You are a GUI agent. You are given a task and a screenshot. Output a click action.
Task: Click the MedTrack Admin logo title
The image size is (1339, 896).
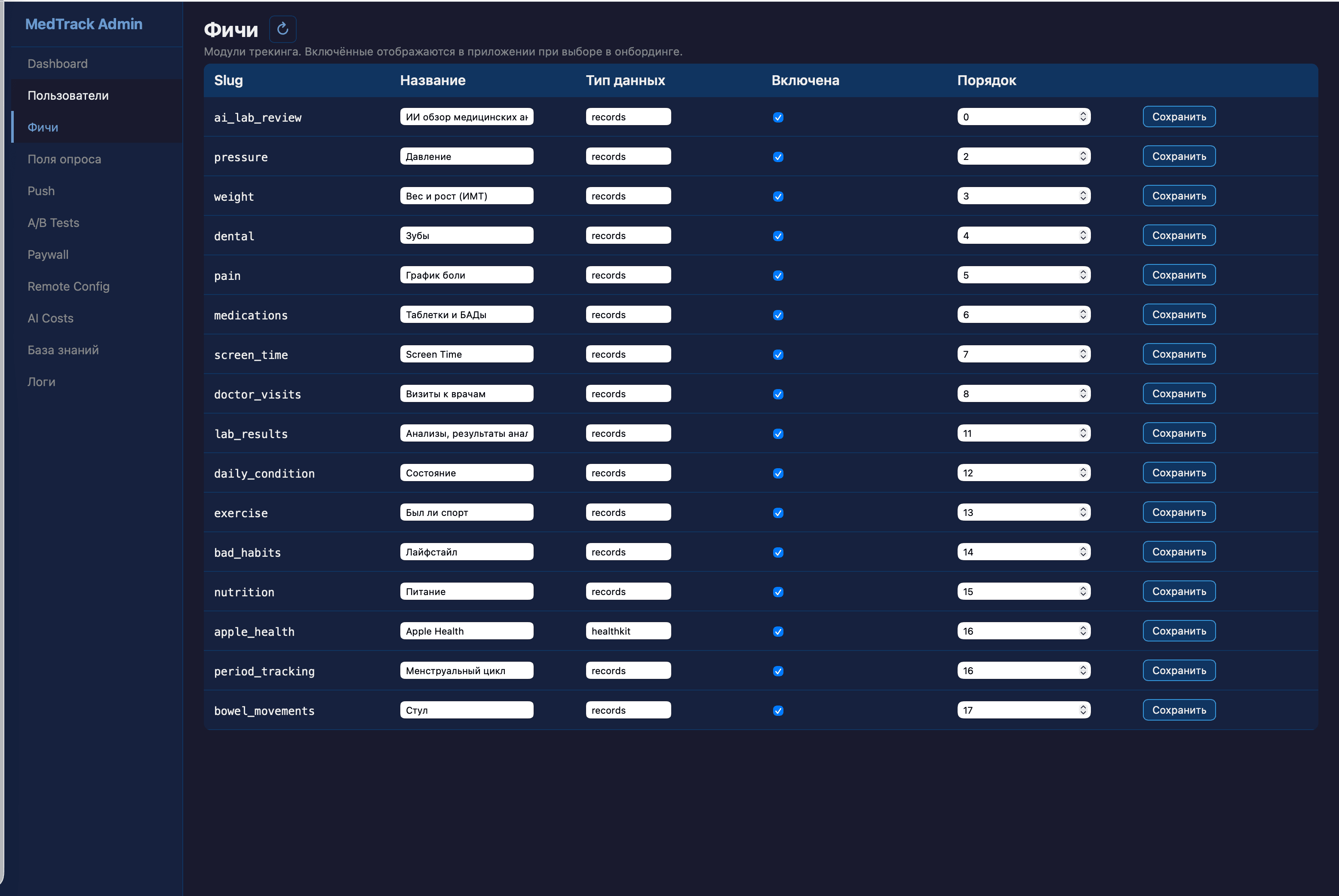coord(83,24)
